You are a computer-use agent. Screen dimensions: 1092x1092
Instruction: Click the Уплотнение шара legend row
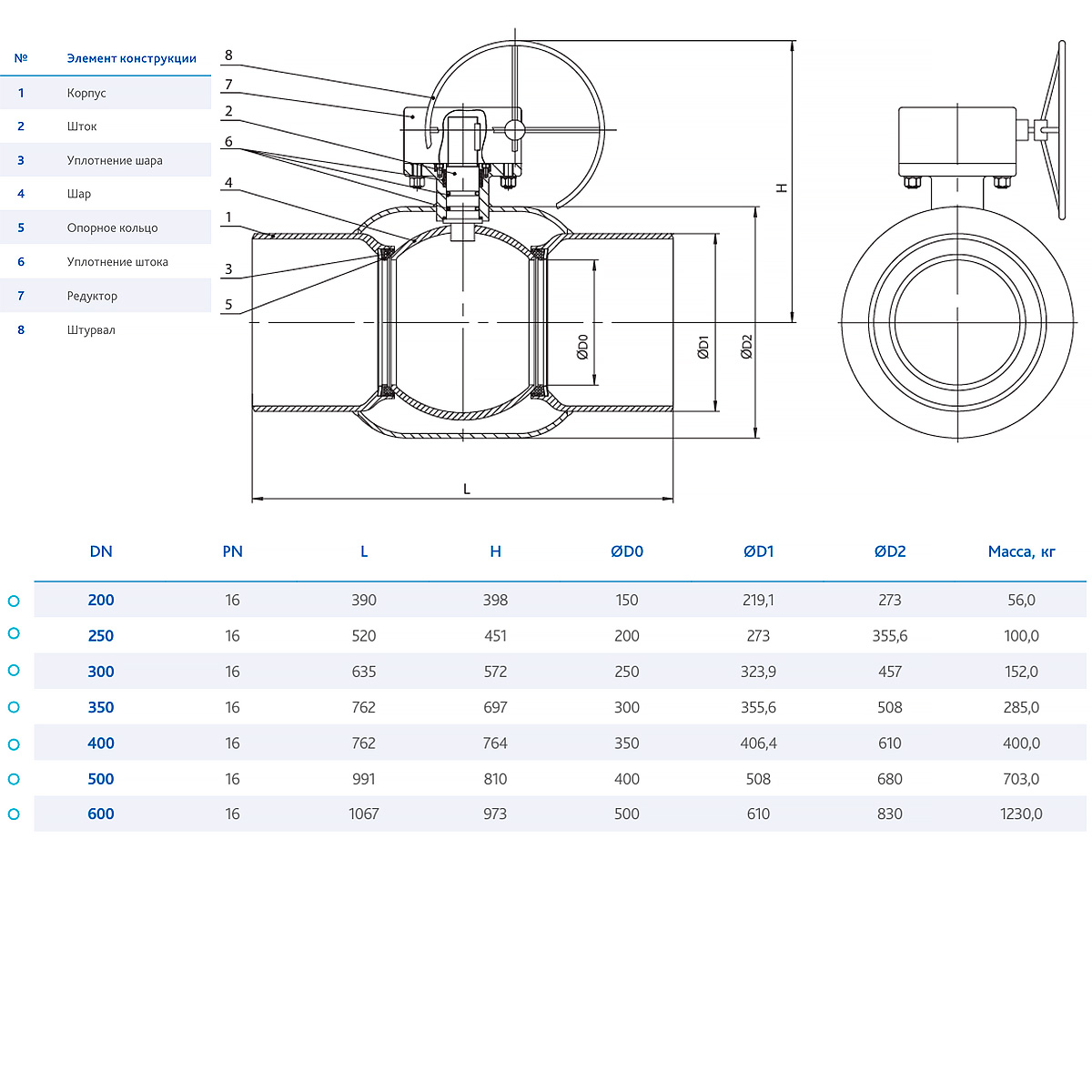click(x=115, y=160)
